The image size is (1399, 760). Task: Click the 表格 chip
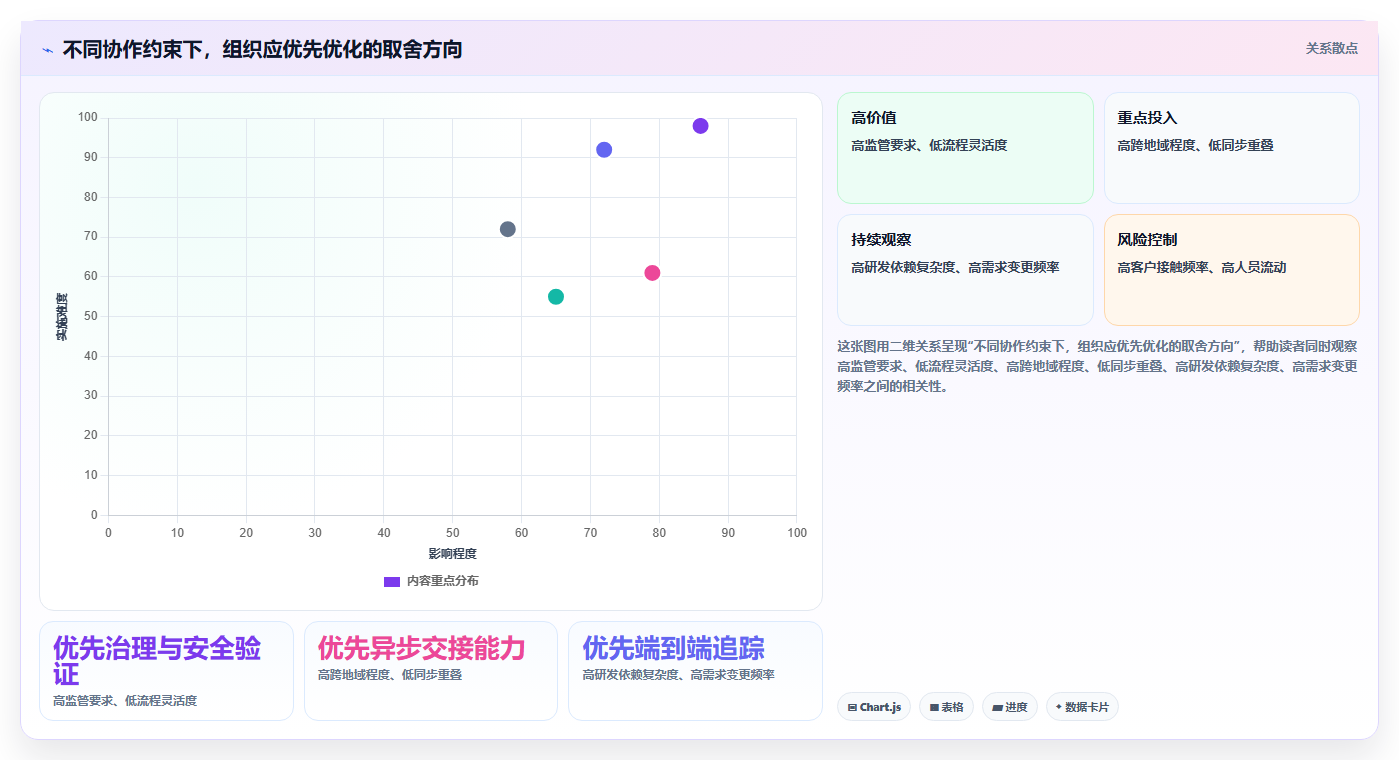pos(946,707)
